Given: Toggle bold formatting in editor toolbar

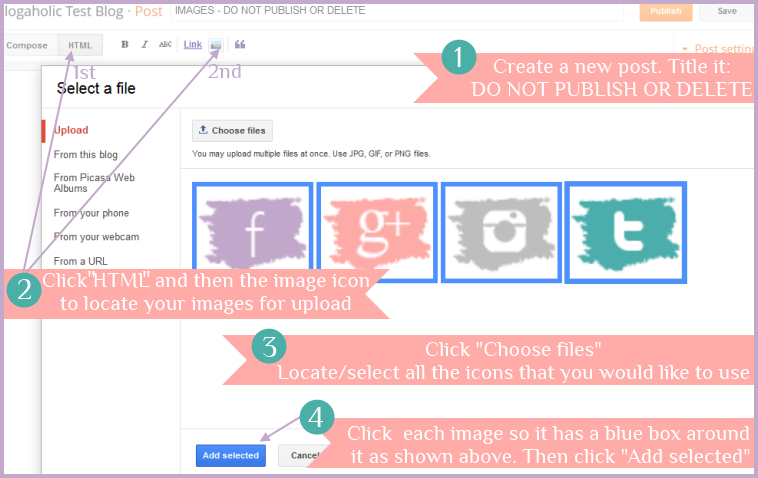Looking at the screenshot, I should click(125, 44).
